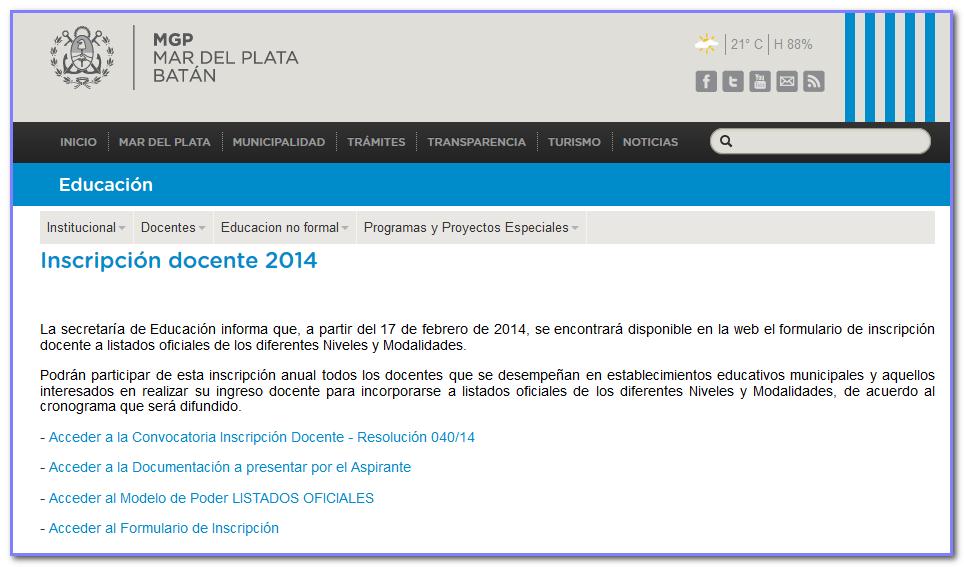964x567 pixels.
Task: Open Programas y Proyectos Especiales dropdown
Action: tap(470, 228)
